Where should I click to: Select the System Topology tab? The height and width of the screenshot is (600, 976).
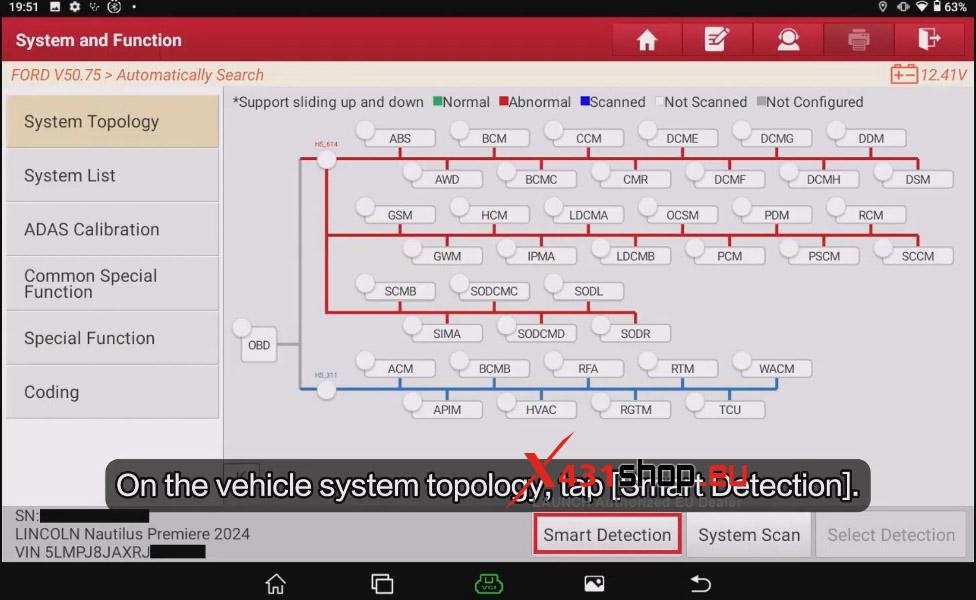(113, 121)
